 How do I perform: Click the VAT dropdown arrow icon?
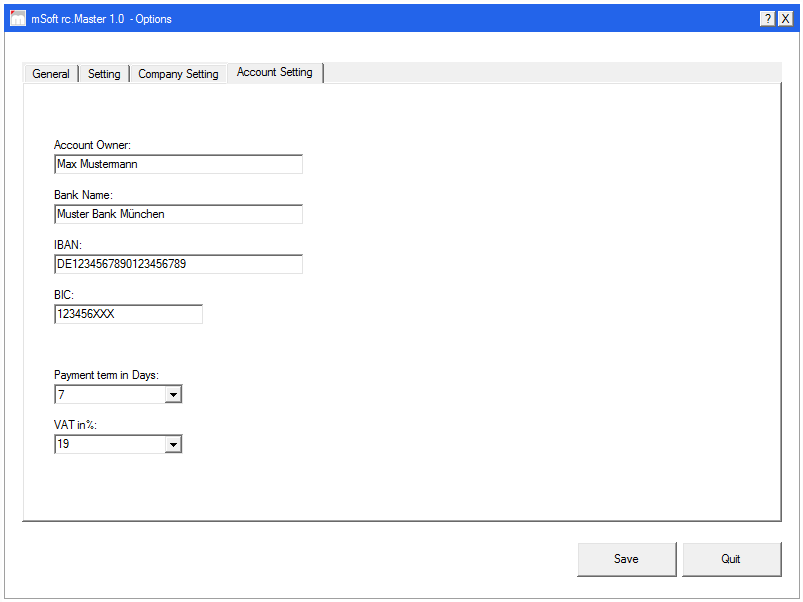174,444
